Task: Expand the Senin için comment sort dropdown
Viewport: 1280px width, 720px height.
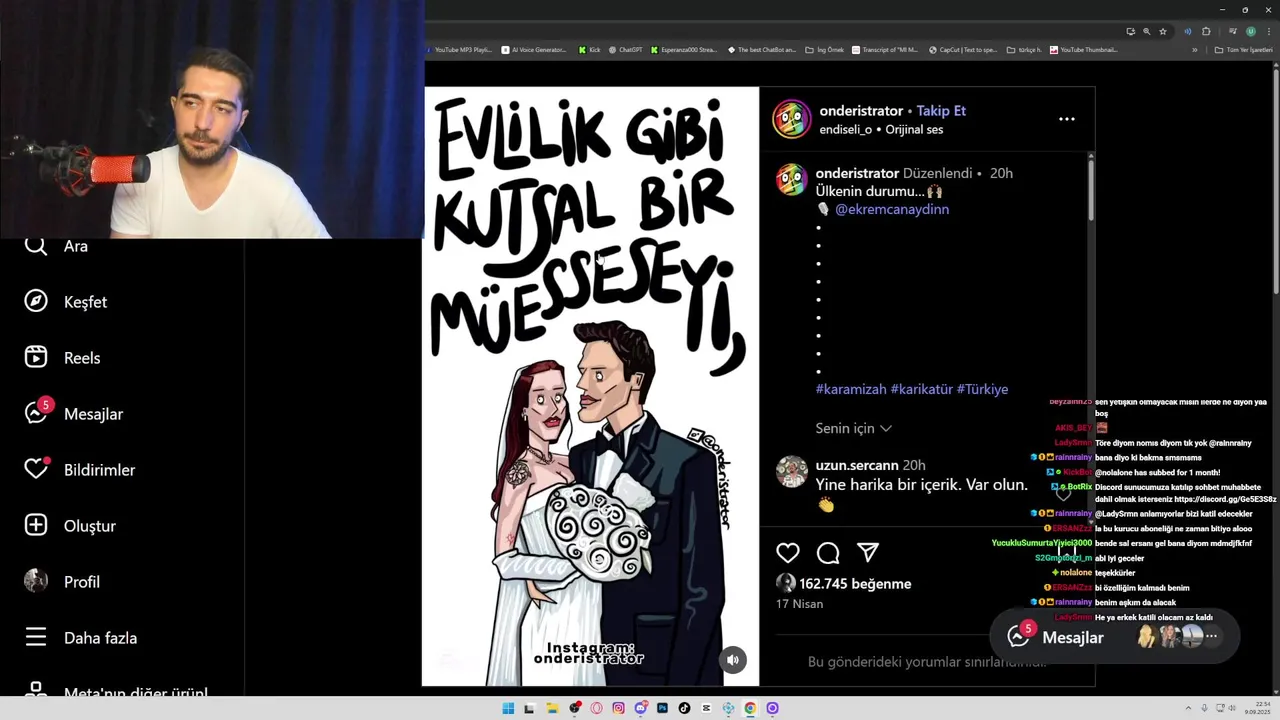Action: coord(854,428)
